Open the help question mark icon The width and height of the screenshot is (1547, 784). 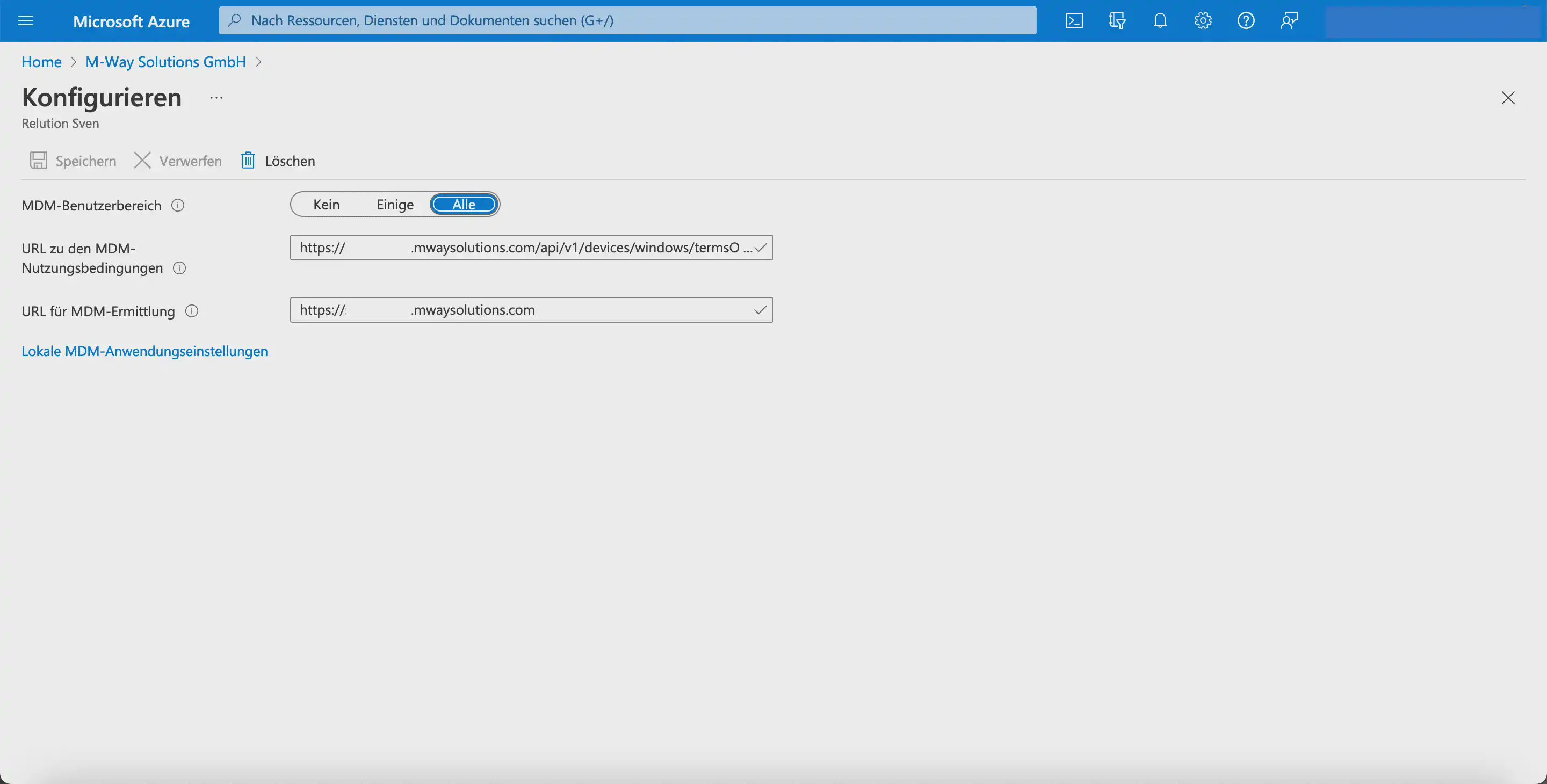point(1246,21)
